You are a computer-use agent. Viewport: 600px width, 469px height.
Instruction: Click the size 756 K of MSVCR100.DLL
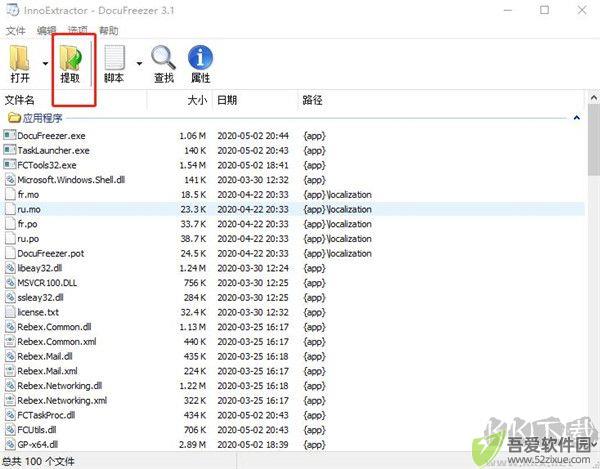pos(195,283)
